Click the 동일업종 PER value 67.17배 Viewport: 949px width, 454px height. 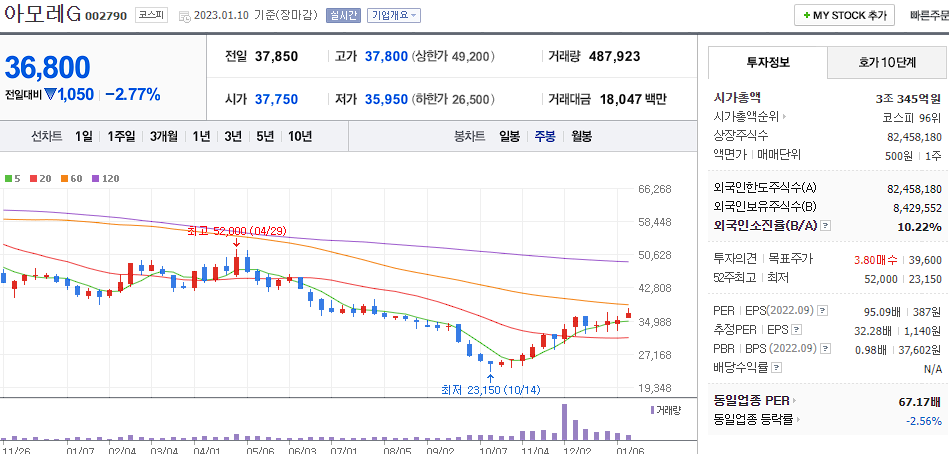920,402
